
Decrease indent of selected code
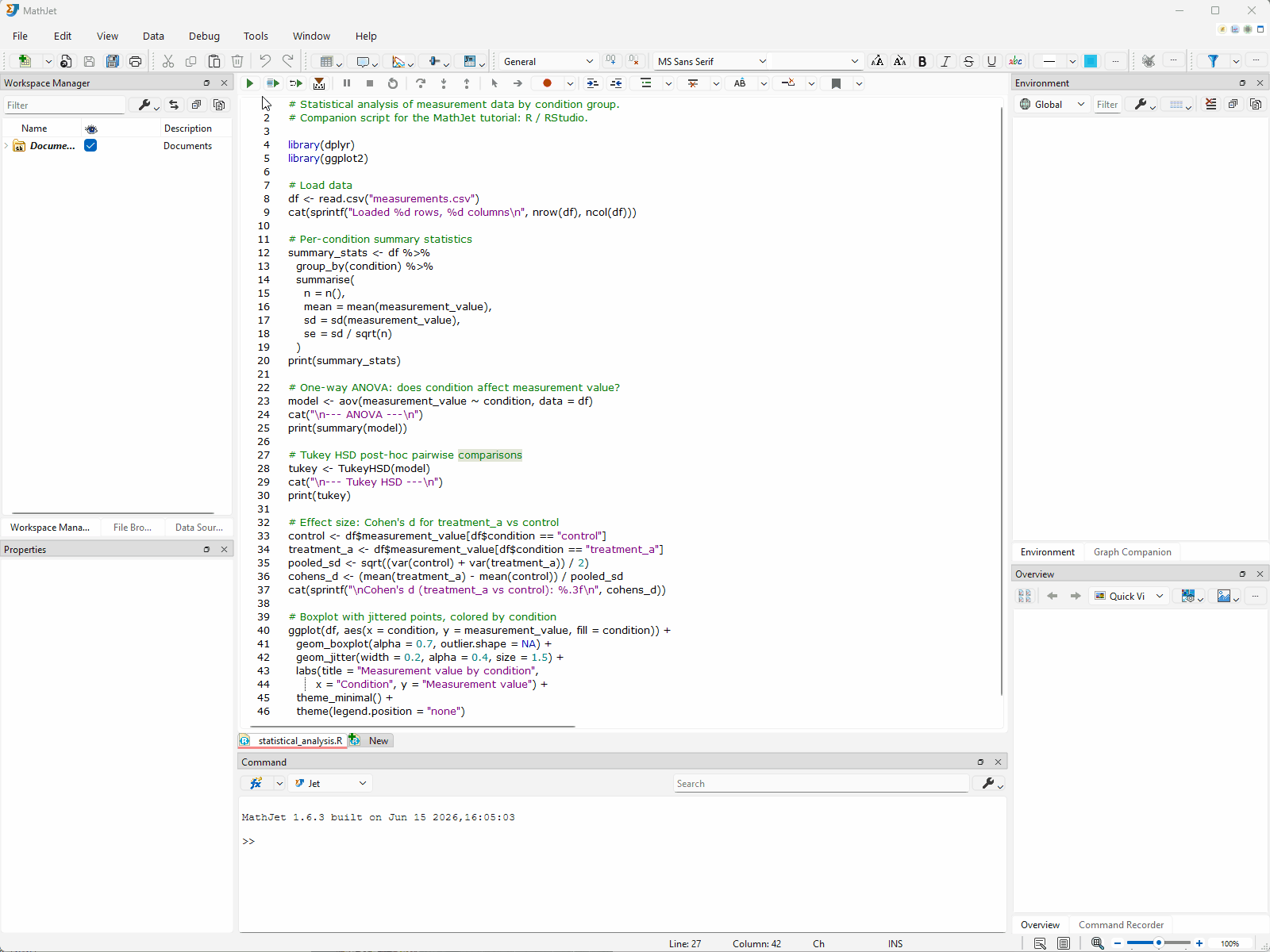point(616,83)
